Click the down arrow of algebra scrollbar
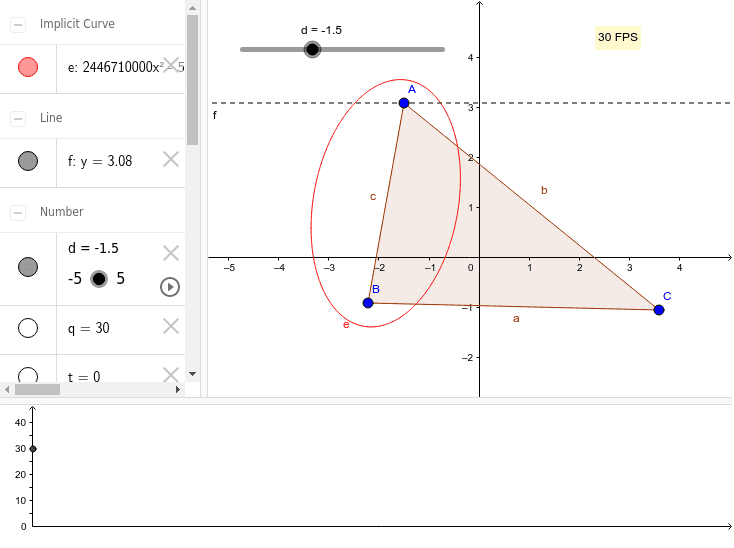Image resolution: width=734 pixels, height=548 pixels. click(192, 374)
